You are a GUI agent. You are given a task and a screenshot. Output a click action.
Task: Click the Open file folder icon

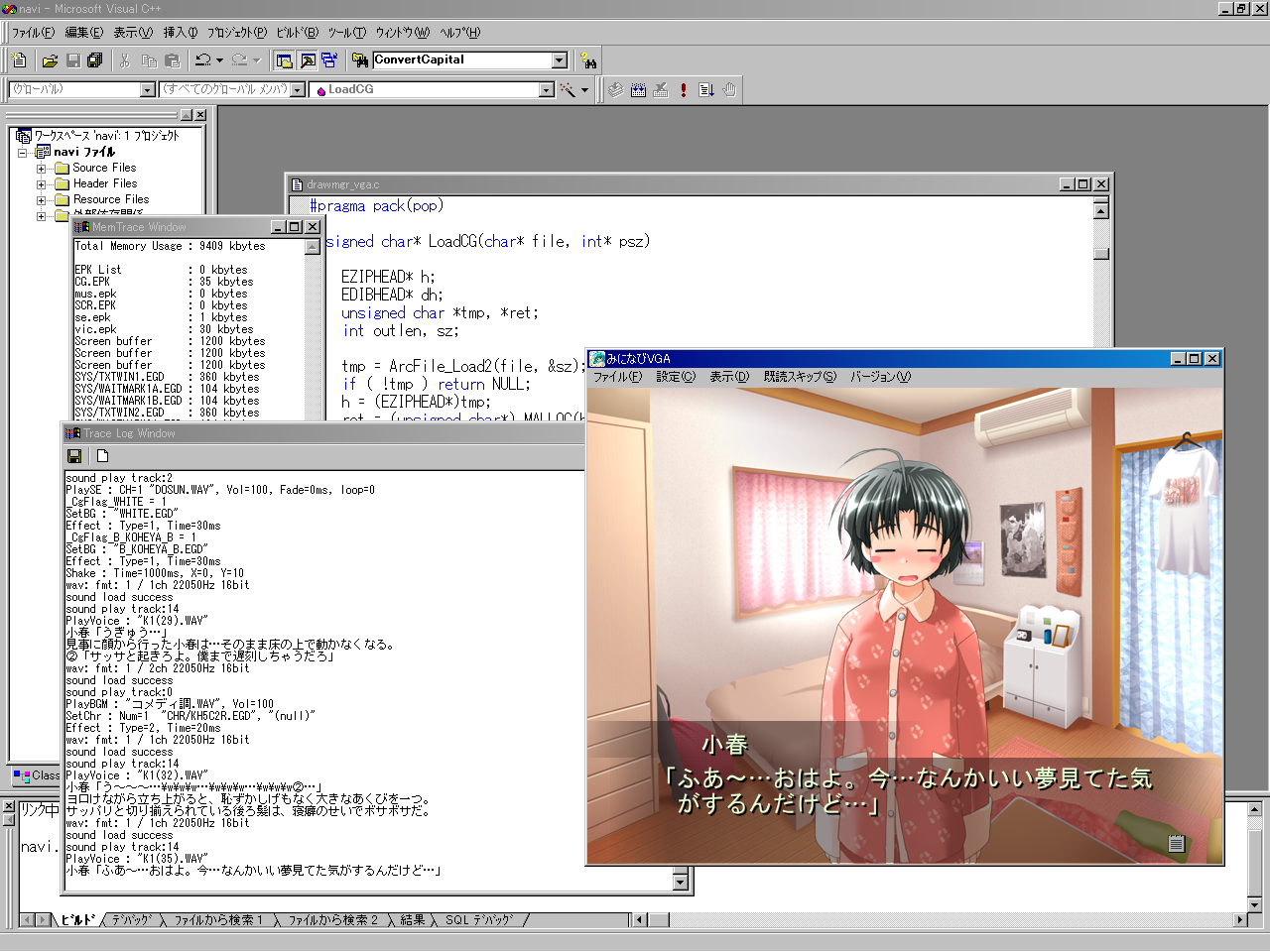[x=50, y=60]
